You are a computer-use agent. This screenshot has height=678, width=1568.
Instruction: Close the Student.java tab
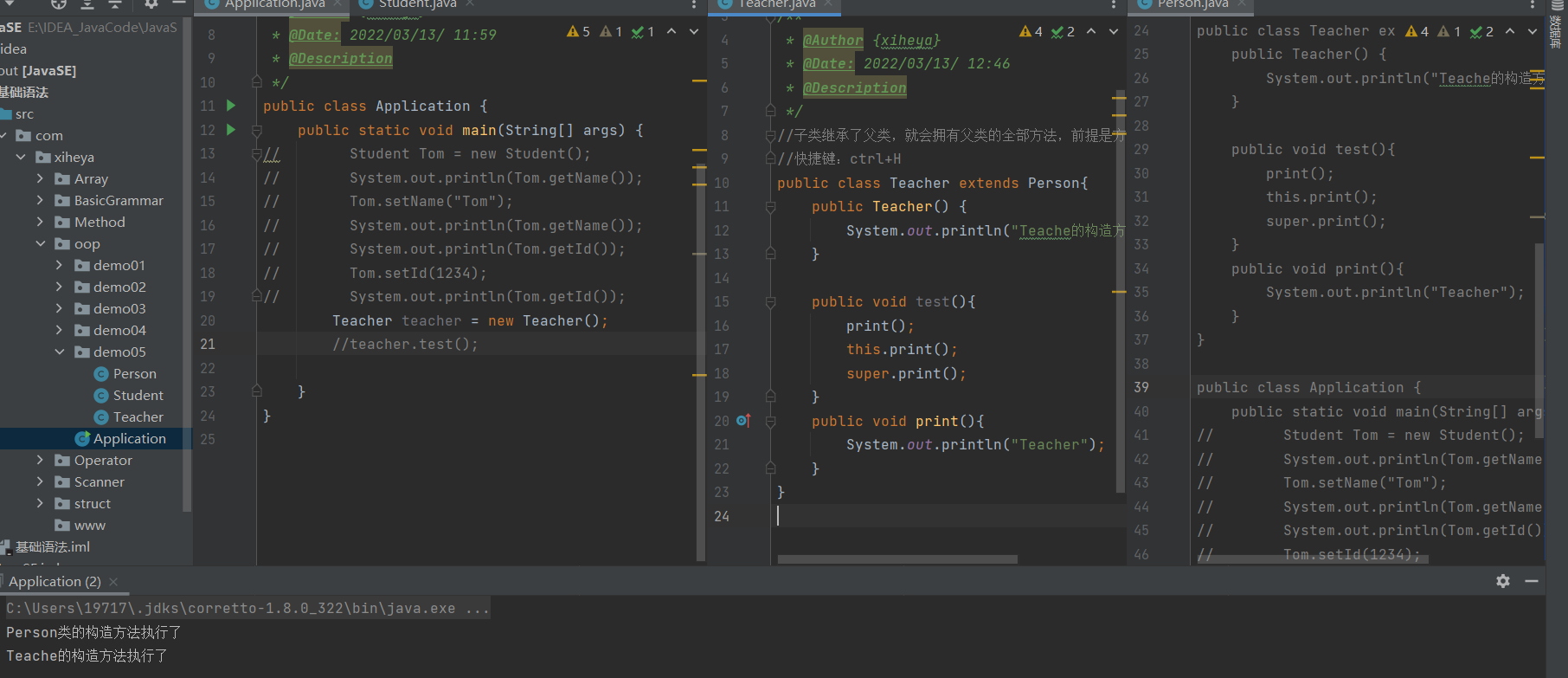(470, 3)
